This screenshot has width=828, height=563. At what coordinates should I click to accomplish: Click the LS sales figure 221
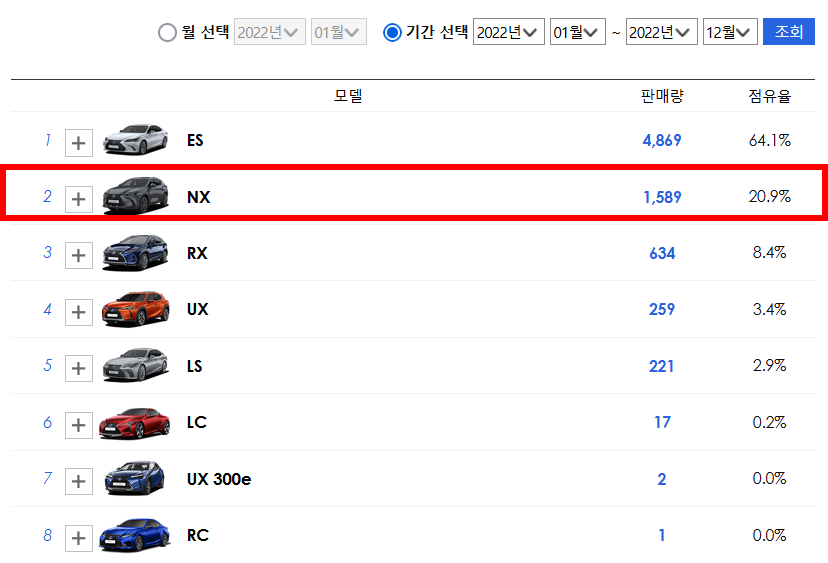tap(661, 366)
